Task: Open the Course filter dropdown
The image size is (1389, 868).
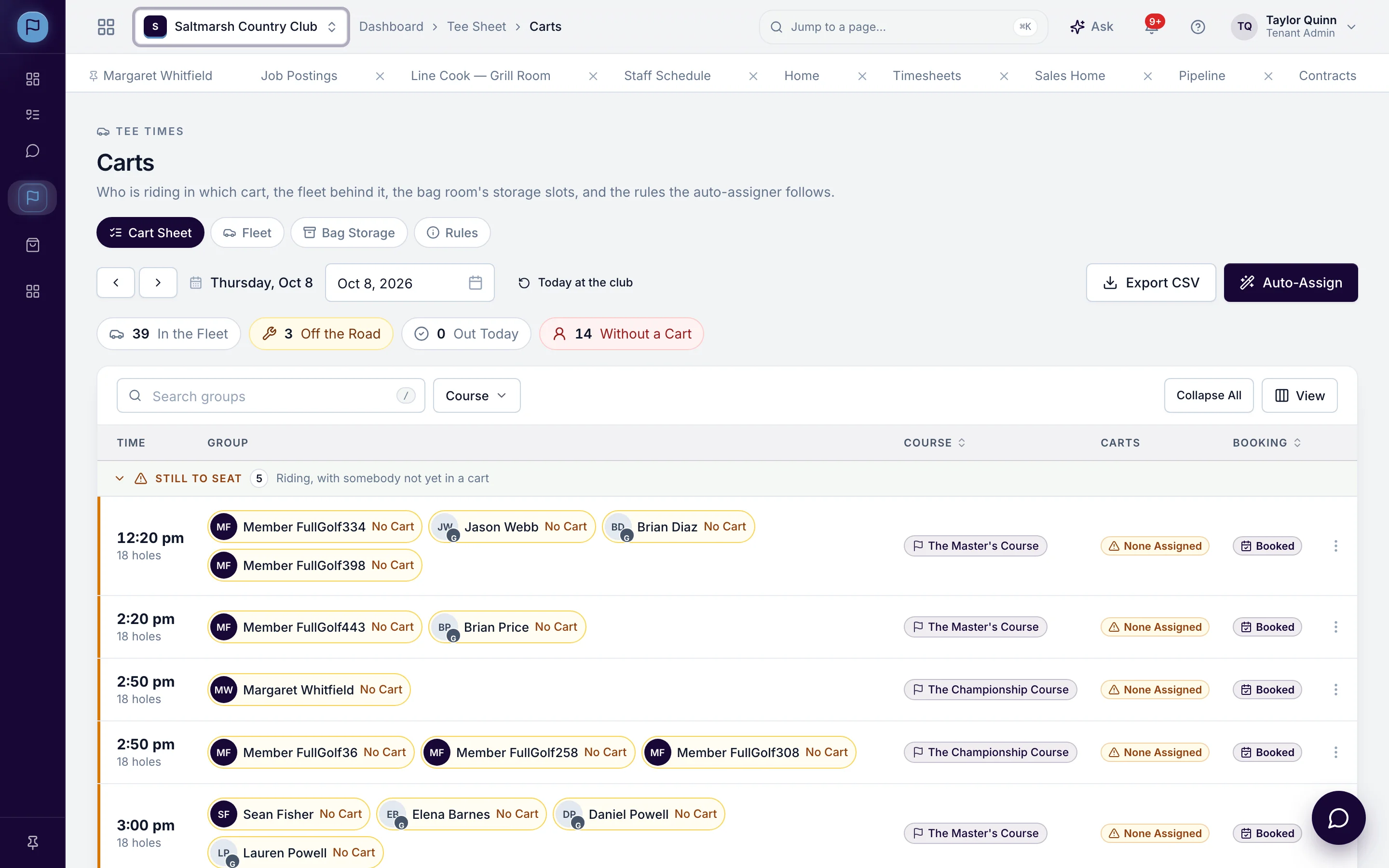Action: click(x=477, y=395)
